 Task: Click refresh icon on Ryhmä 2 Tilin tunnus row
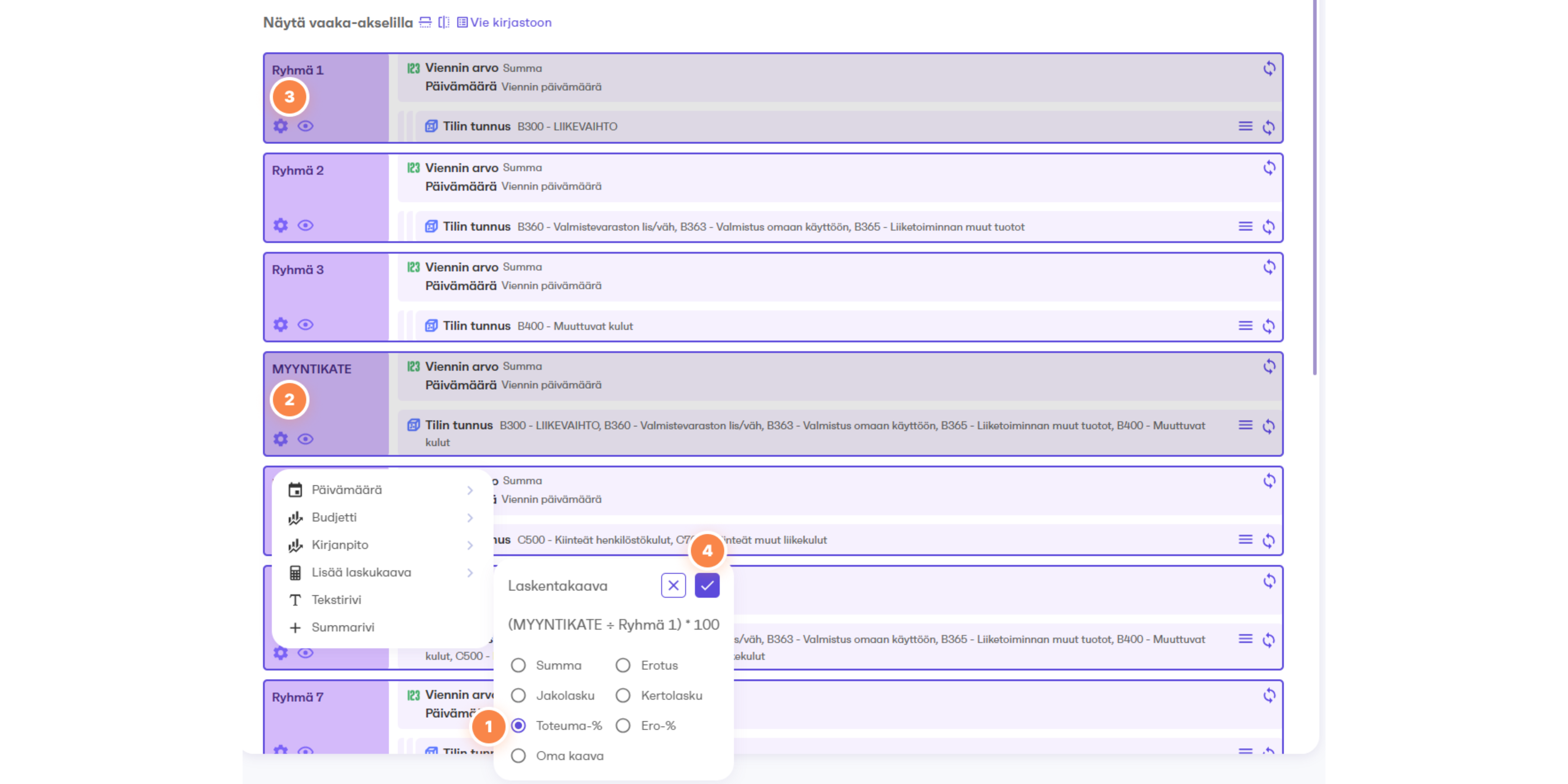(x=1269, y=227)
